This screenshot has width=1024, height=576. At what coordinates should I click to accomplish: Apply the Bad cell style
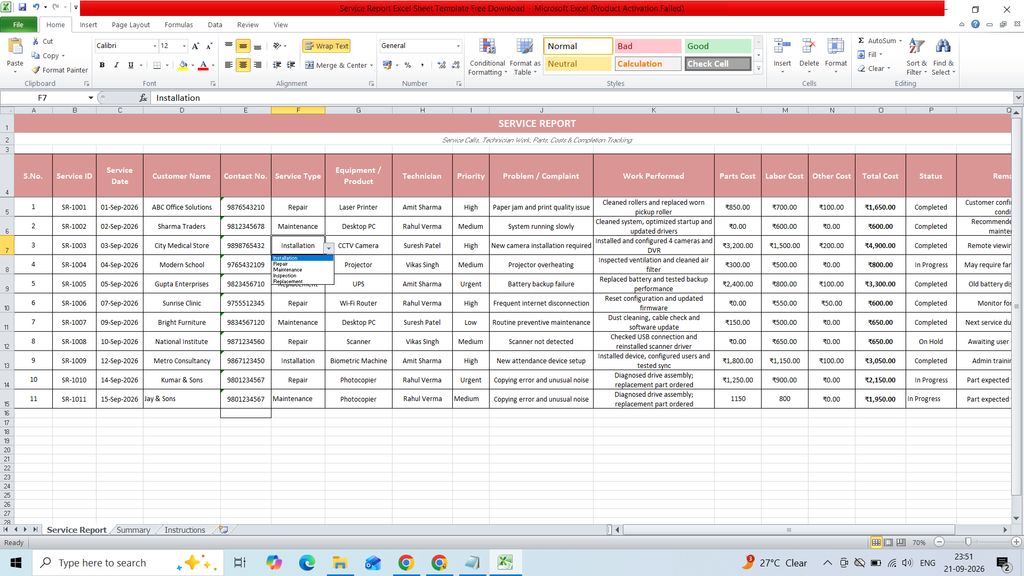pos(648,46)
